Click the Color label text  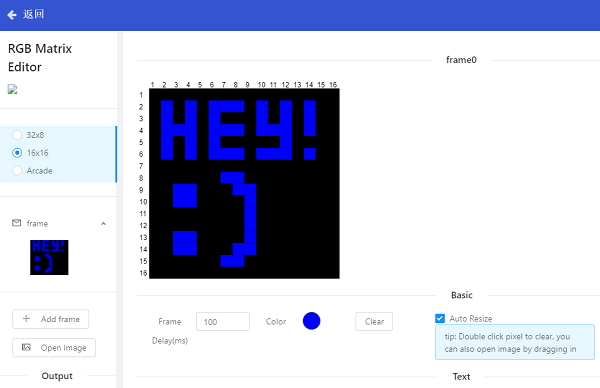(276, 321)
